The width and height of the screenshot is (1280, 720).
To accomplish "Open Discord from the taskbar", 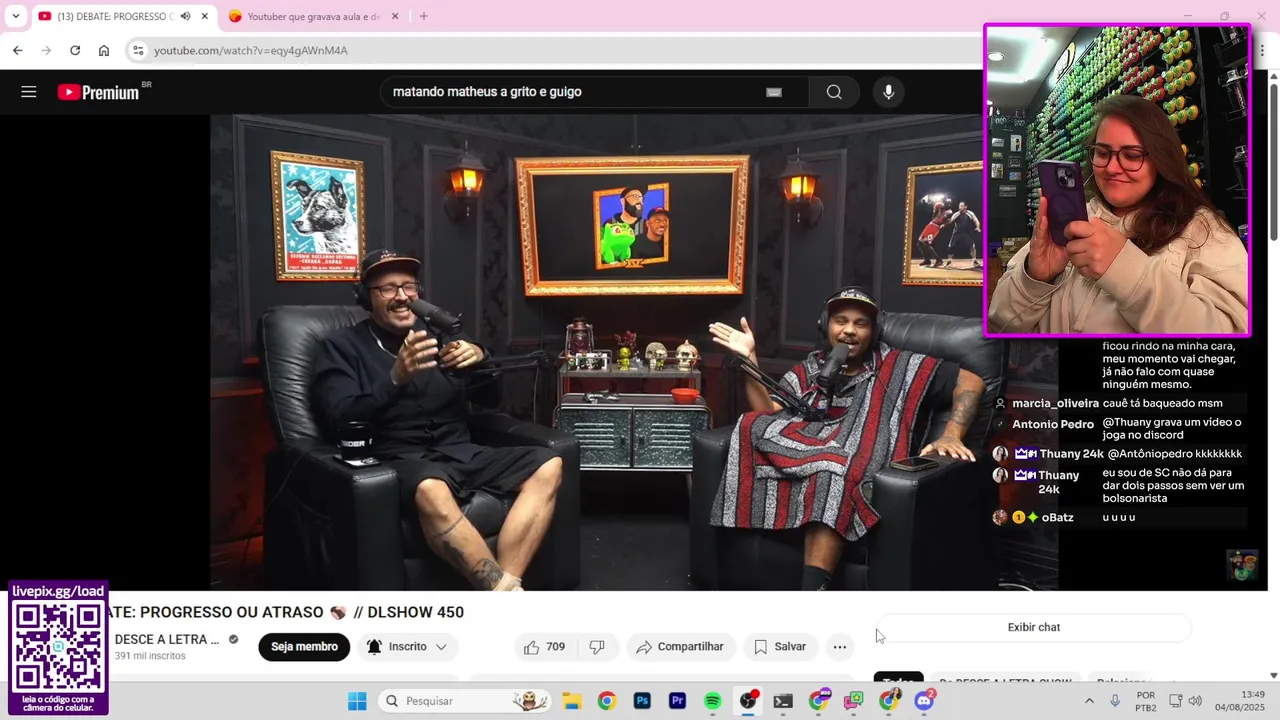I will pyautogui.click(x=924, y=701).
